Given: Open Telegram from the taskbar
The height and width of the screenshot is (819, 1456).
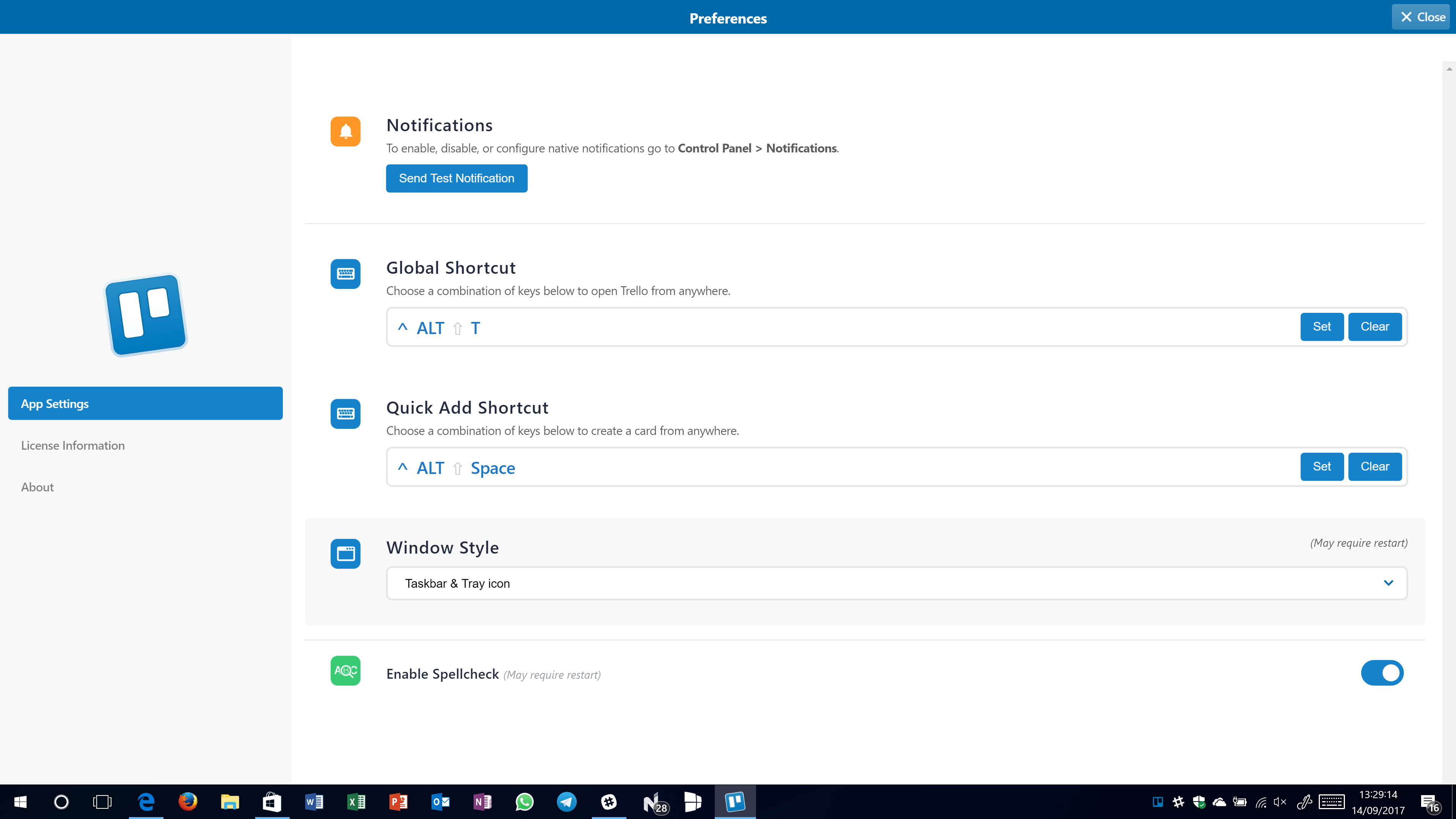Looking at the screenshot, I should (x=566, y=802).
